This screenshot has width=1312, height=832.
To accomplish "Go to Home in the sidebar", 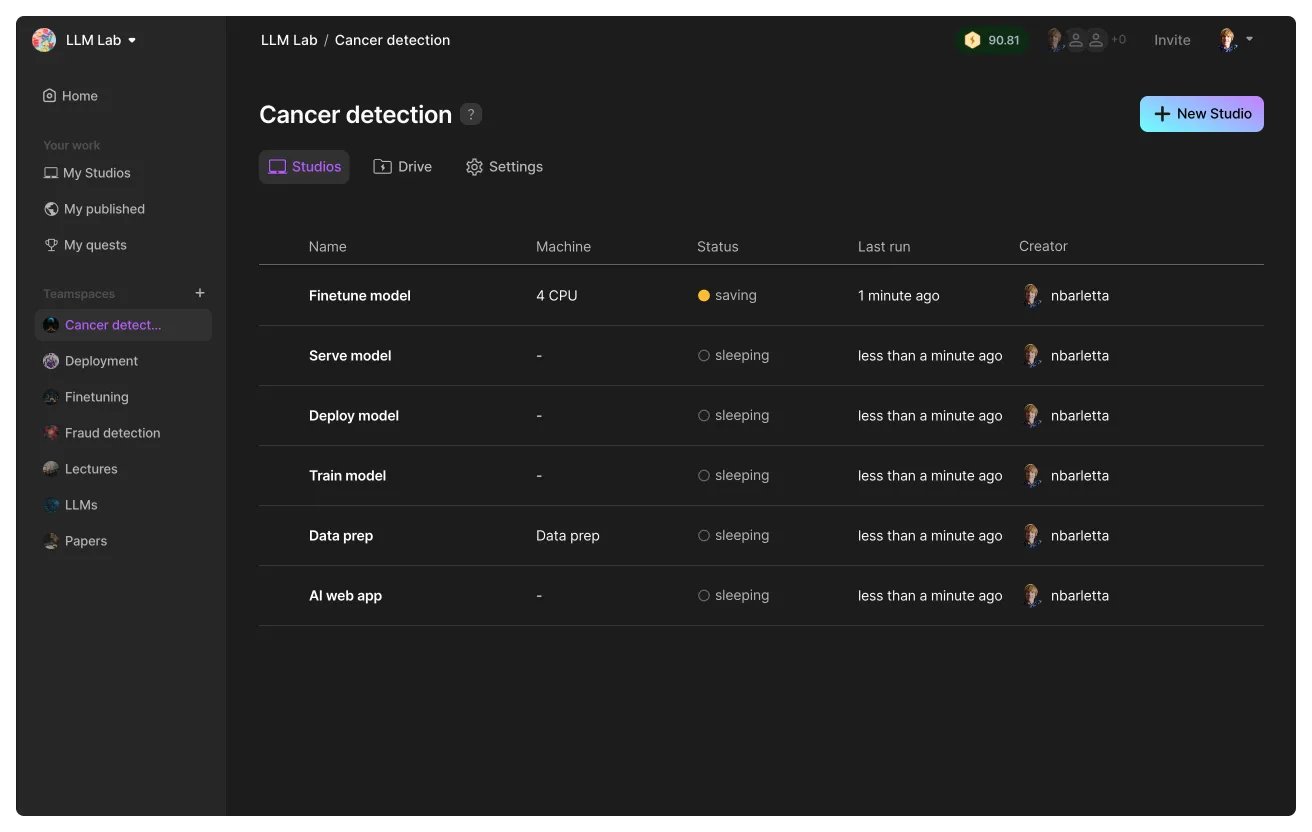I will (70, 96).
